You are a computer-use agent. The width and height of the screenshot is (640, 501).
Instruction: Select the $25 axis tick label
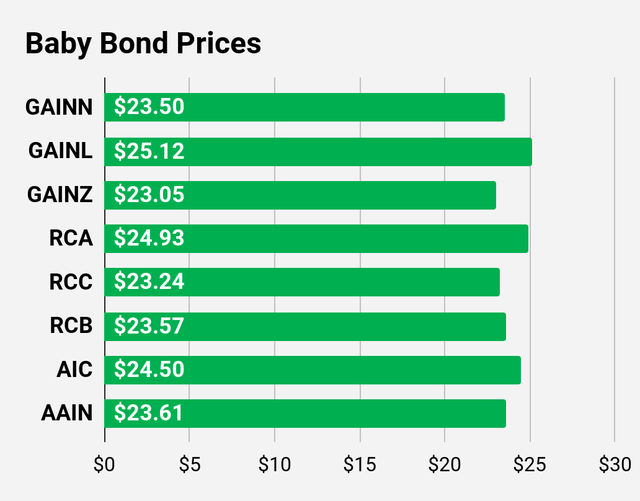pos(529,465)
